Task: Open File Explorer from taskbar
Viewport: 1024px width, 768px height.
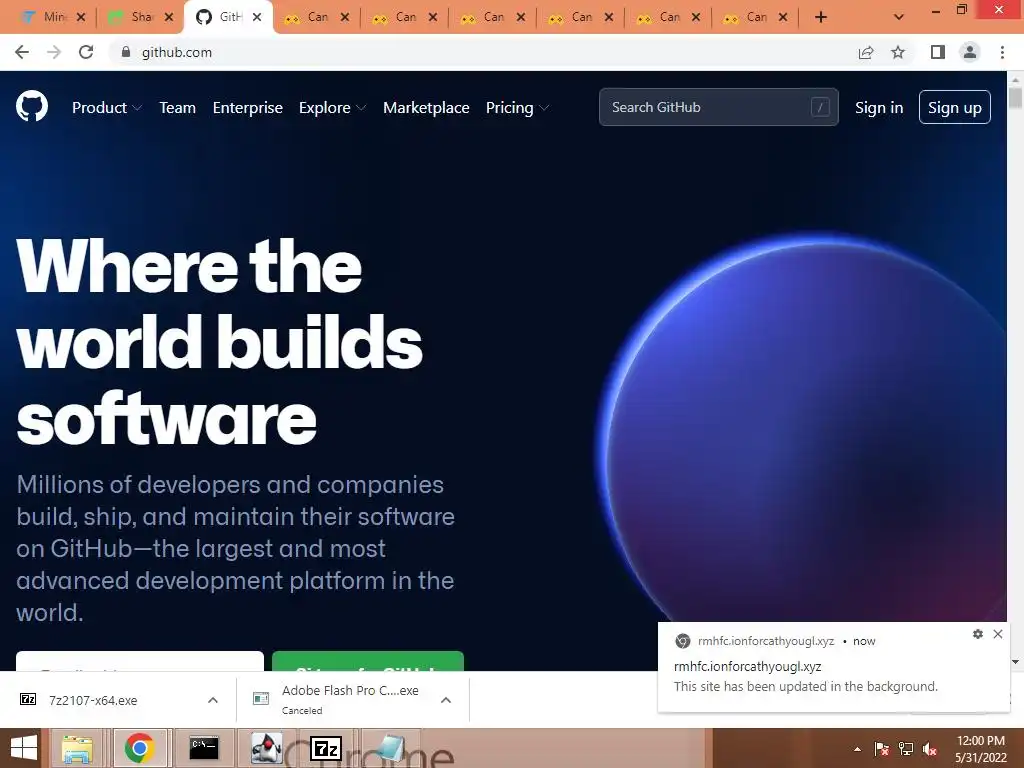Action: 77,748
